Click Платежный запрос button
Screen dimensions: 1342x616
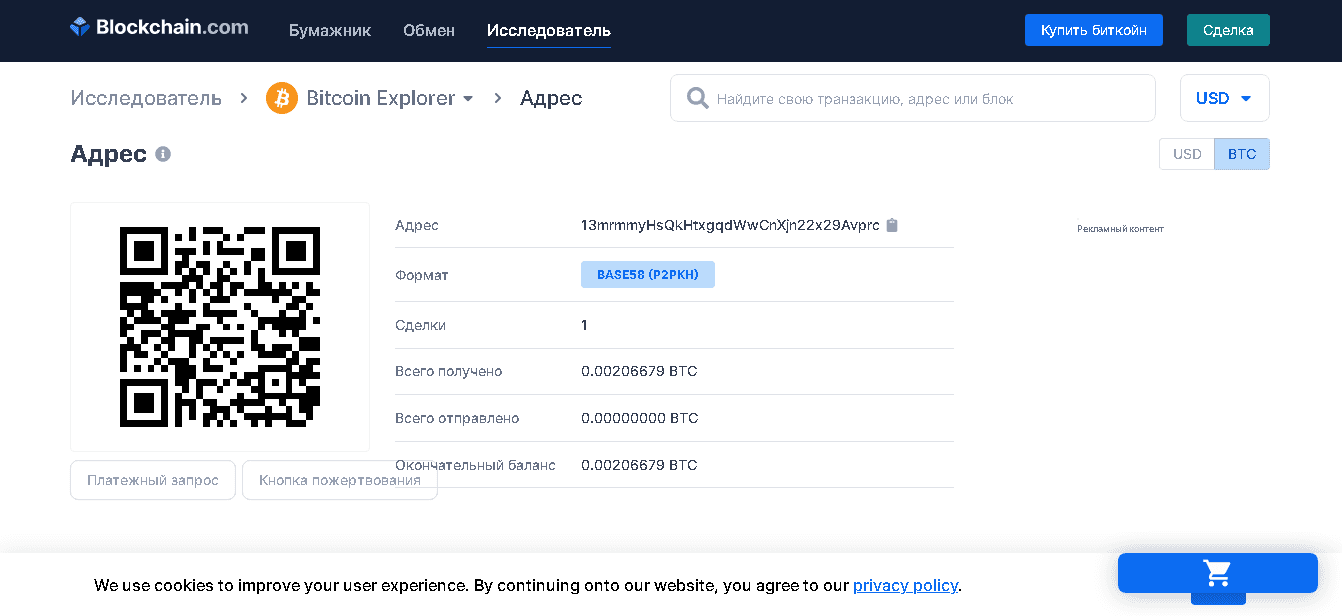click(x=153, y=480)
